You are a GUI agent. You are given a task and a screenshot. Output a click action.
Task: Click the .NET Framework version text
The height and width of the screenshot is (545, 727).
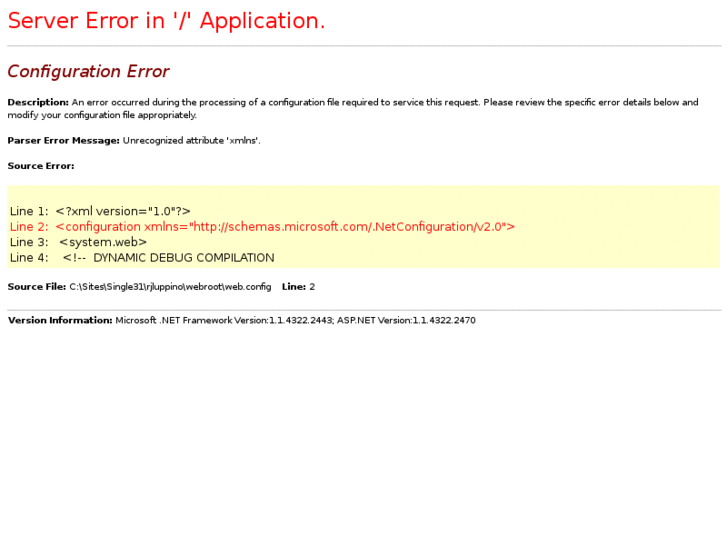point(224,321)
